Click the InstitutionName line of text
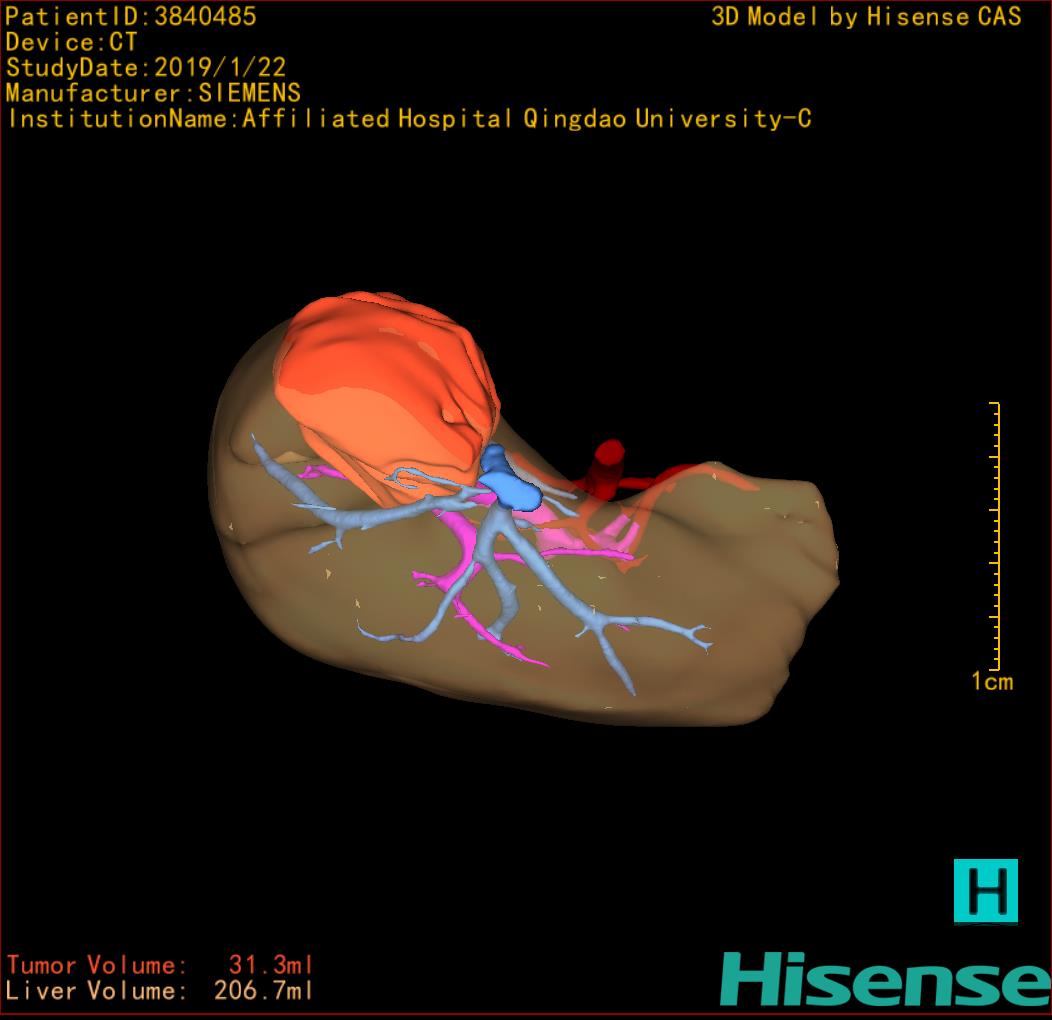The height and width of the screenshot is (1020, 1052). click(x=408, y=119)
